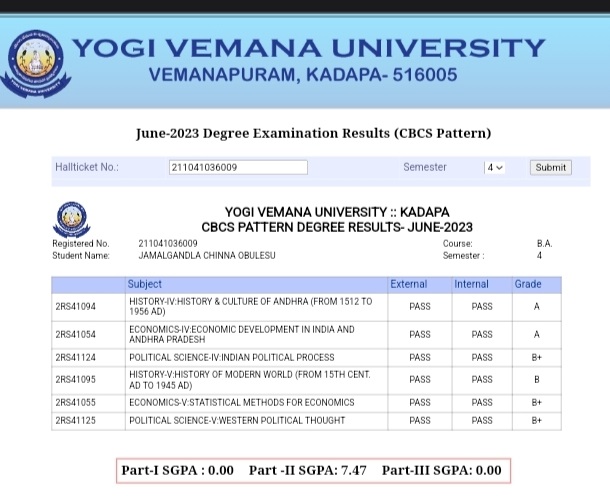Viewport: 610px width, 496px height.
Task: Select subject code 2RS41055
Action: coord(75,403)
